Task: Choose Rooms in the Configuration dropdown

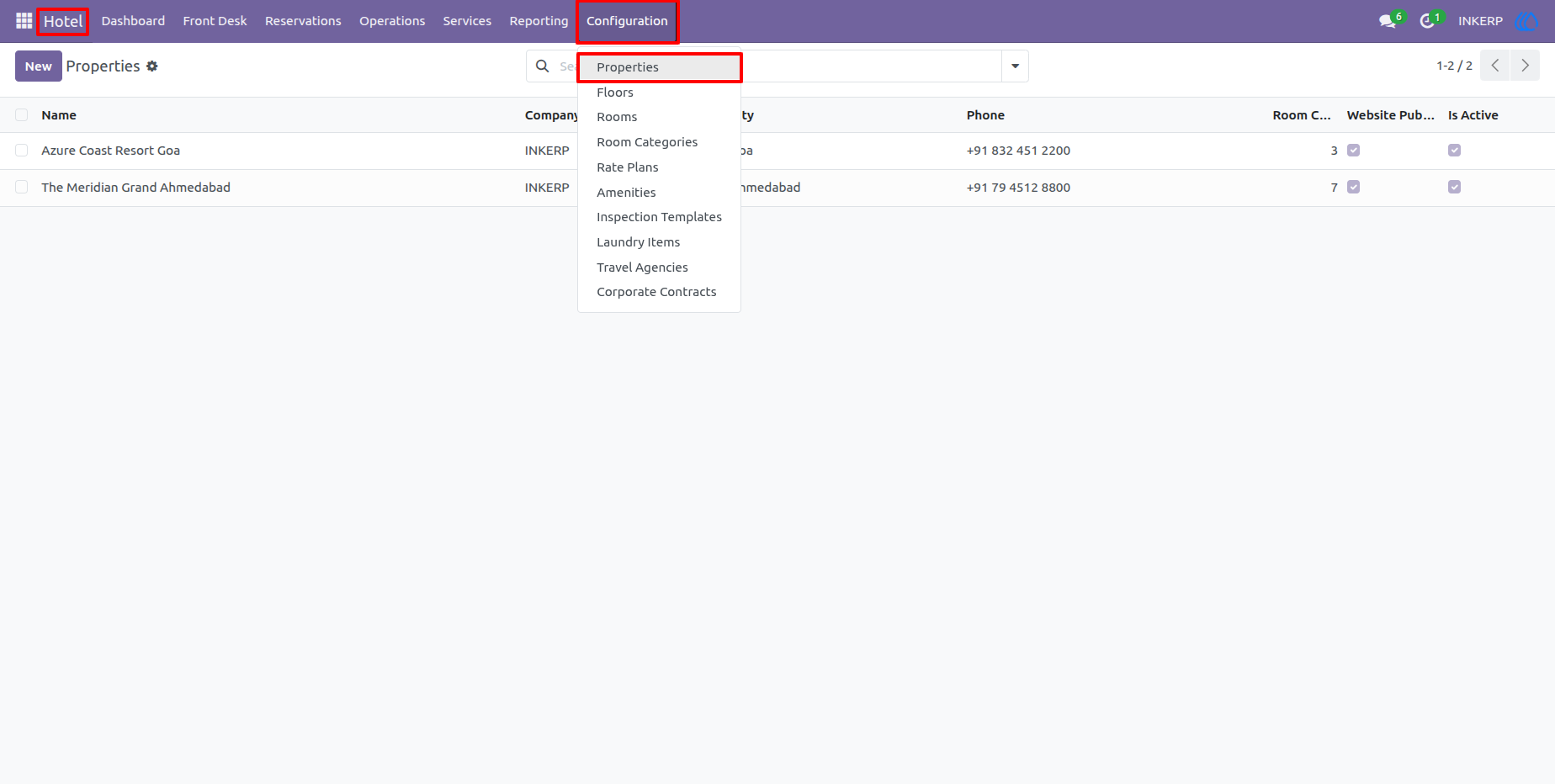Action: [659, 117]
